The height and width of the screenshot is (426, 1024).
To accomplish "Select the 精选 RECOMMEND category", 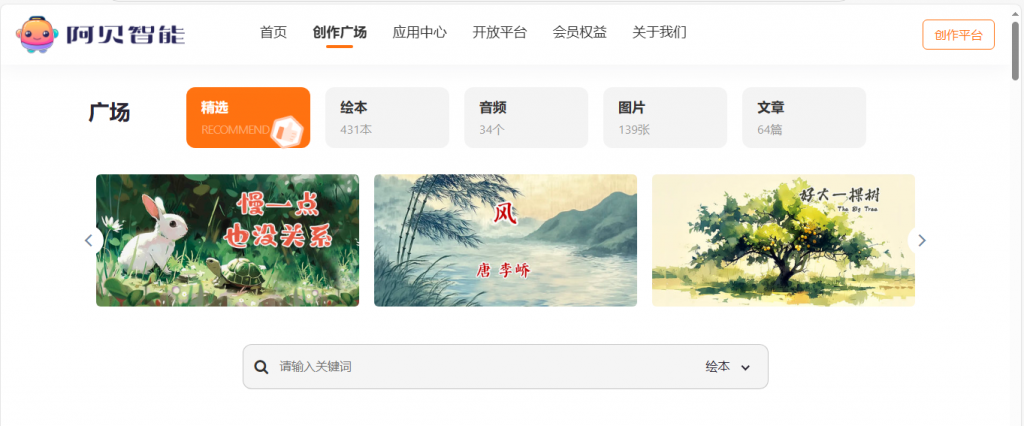I will pyautogui.click(x=248, y=118).
